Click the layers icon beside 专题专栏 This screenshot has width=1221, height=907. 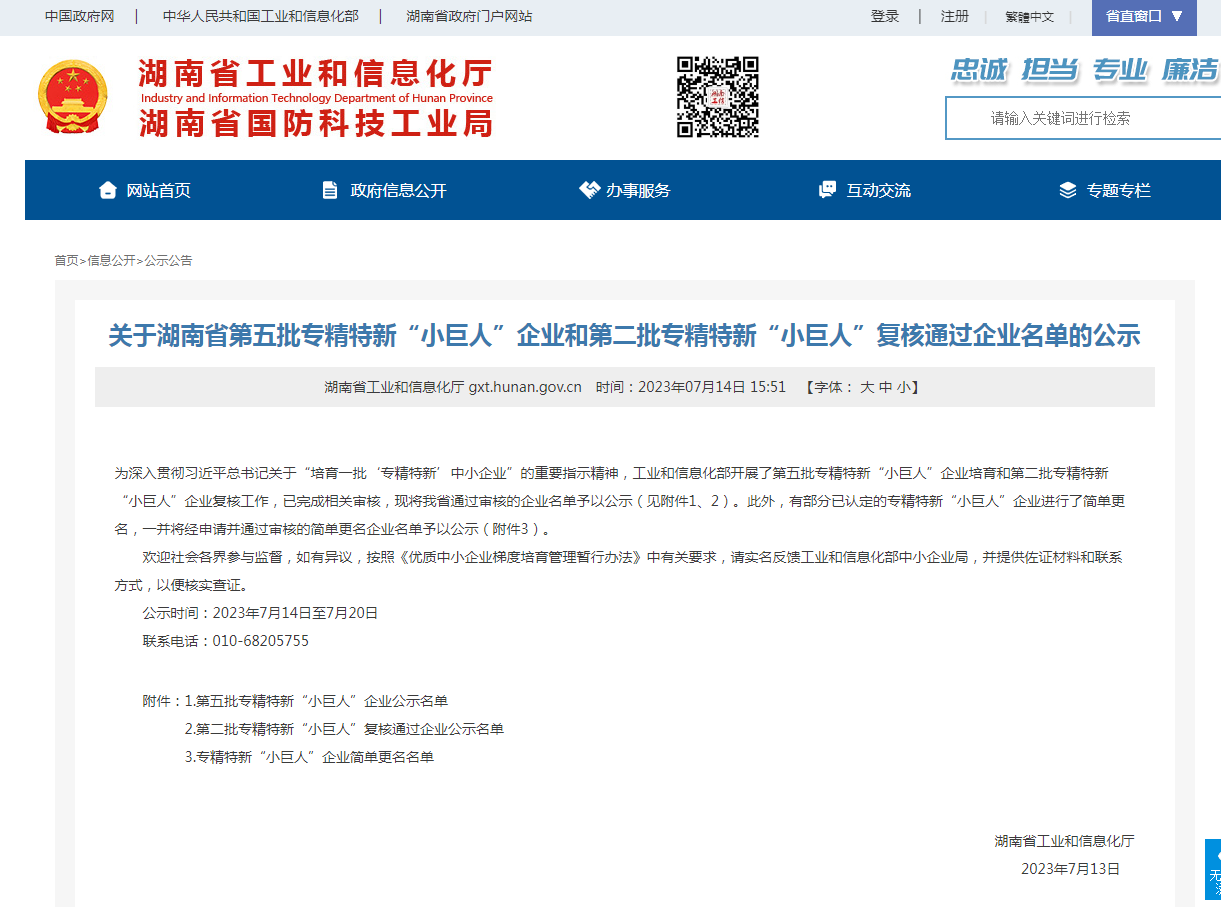click(1068, 190)
